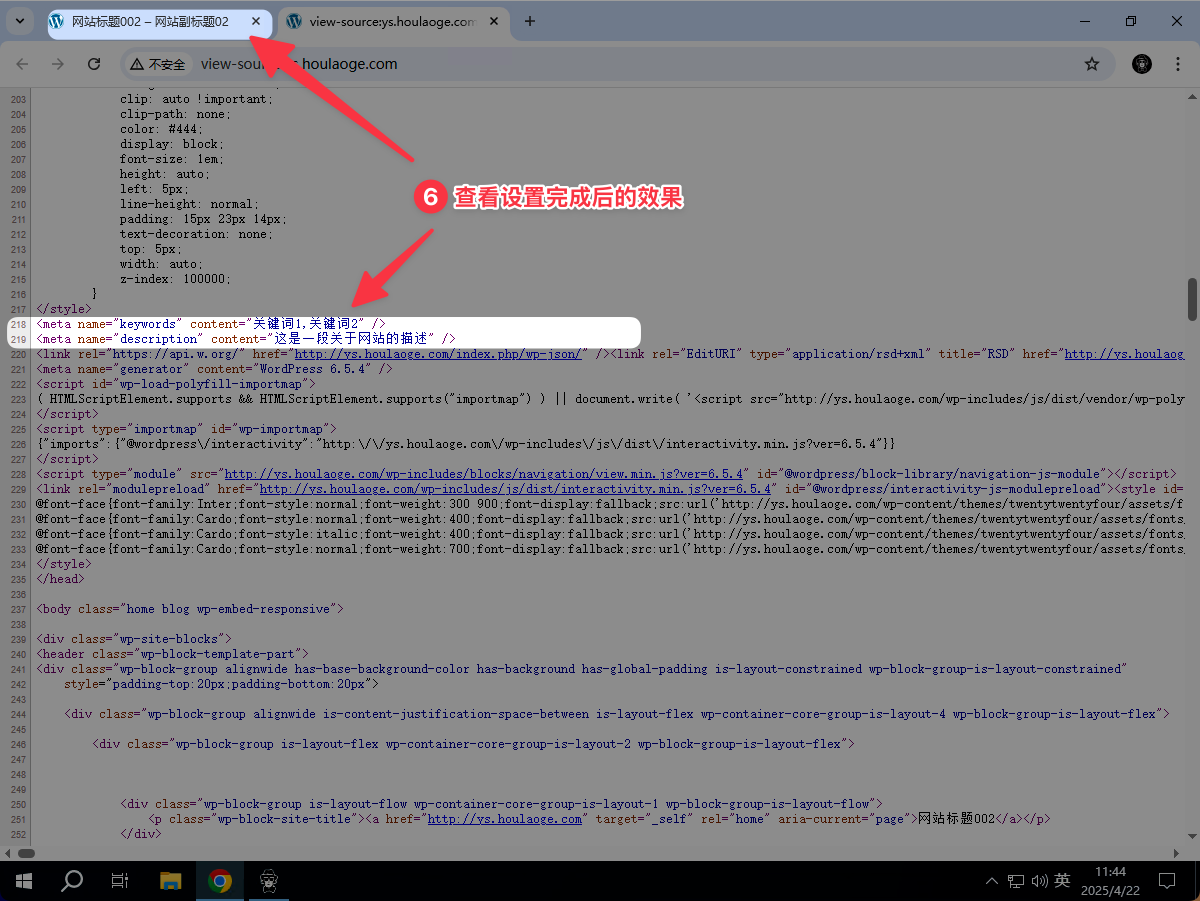Click the description meta tag line 219
Screen dimensions: 1200x901
click(246, 339)
